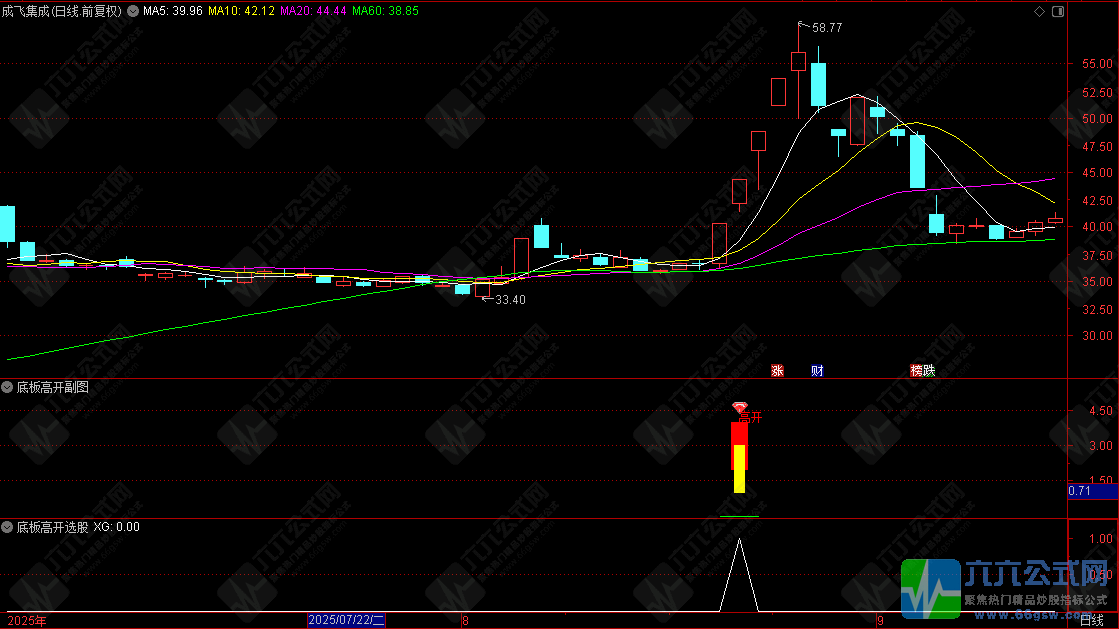Click the 4.50 sub-chart axis label
The width and height of the screenshot is (1119, 629).
[1100, 411]
